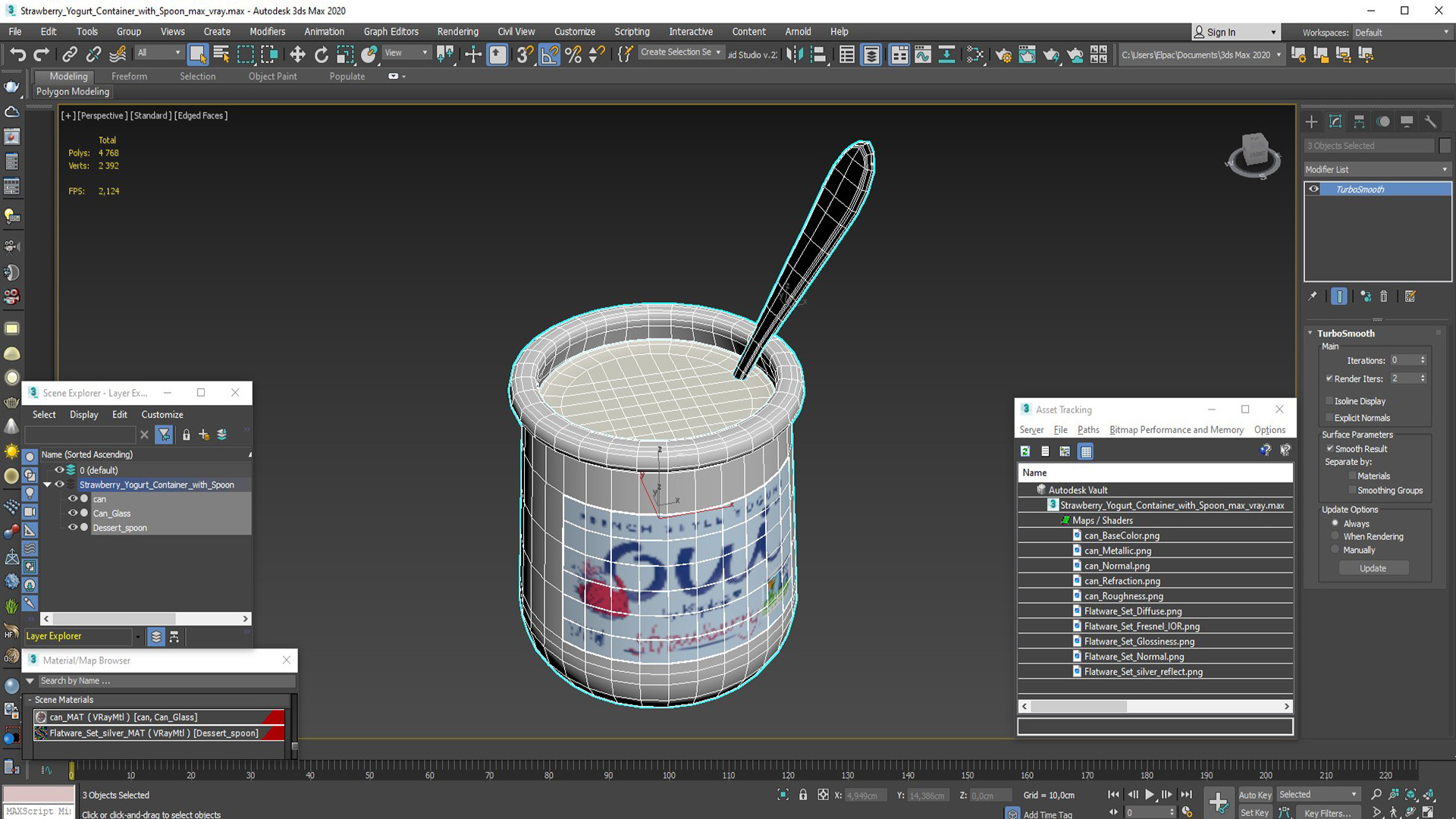The height and width of the screenshot is (819, 1456).
Task: Open the selection filter All dropdown
Action: click(159, 52)
